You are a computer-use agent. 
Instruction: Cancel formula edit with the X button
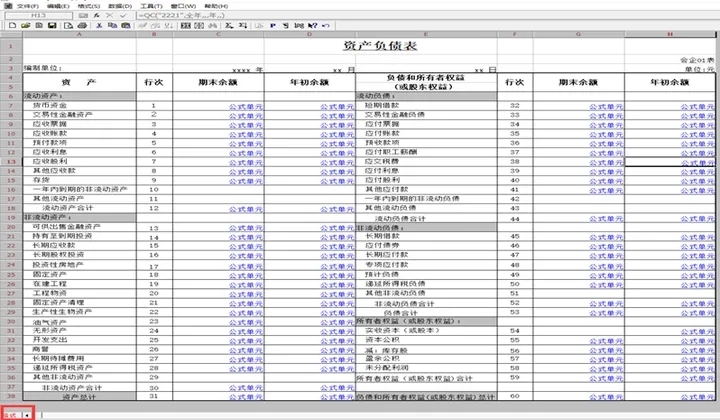109,16
